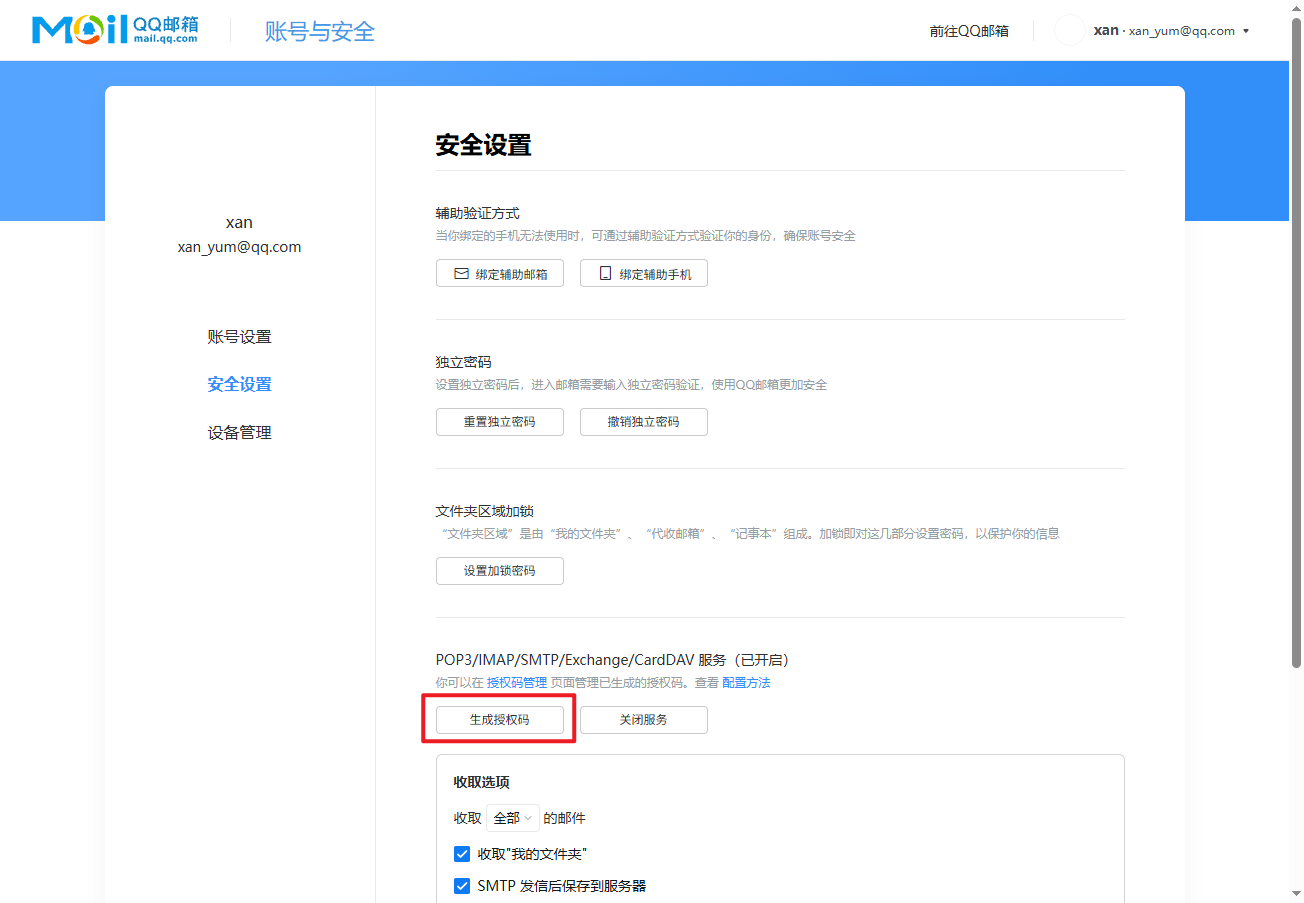The width and height of the screenshot is (1304, 903).
Task: Open the 配置方法 link
Action: 747,683
